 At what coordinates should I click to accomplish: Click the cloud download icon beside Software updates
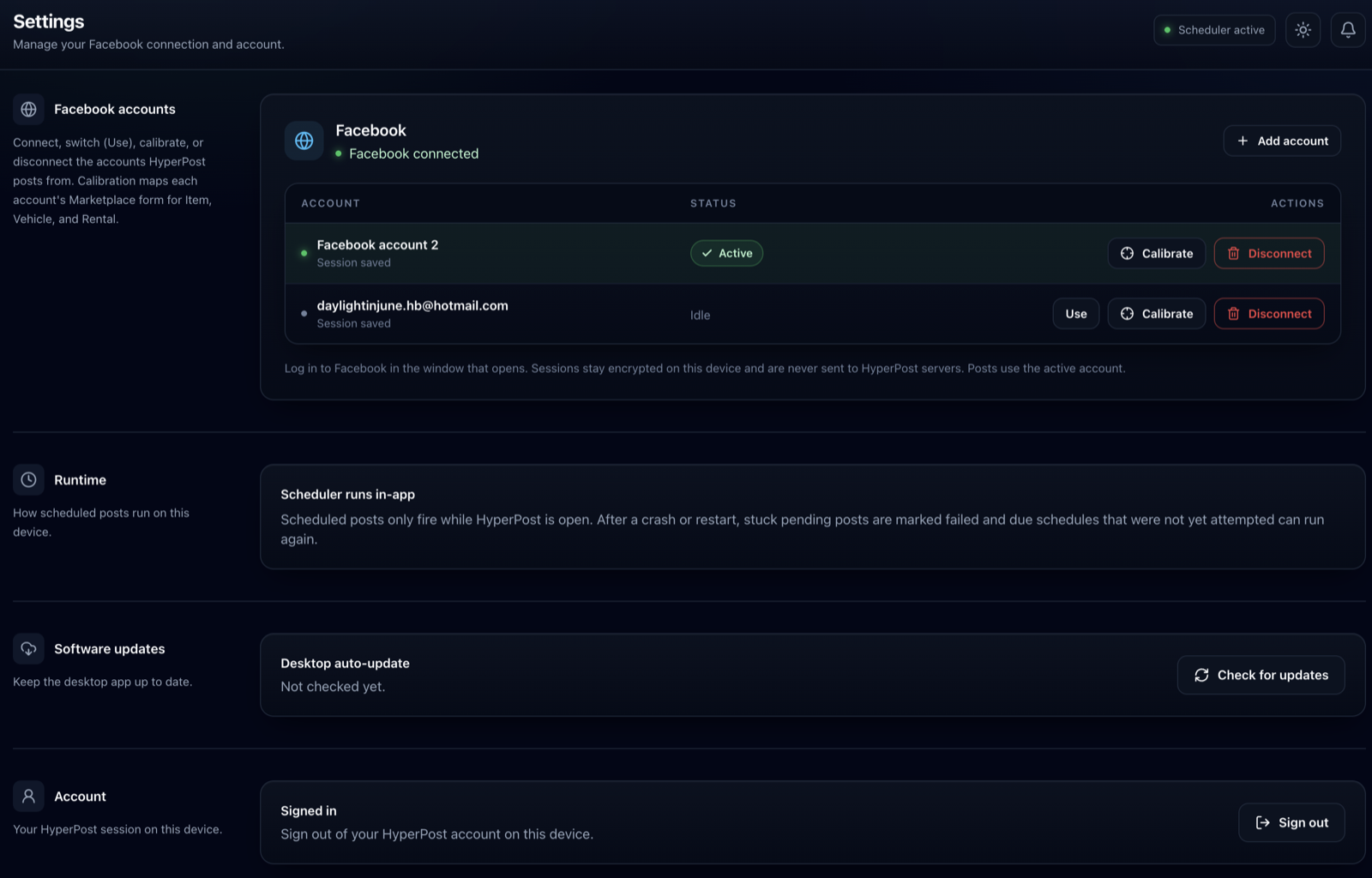(x=28, y=648)
